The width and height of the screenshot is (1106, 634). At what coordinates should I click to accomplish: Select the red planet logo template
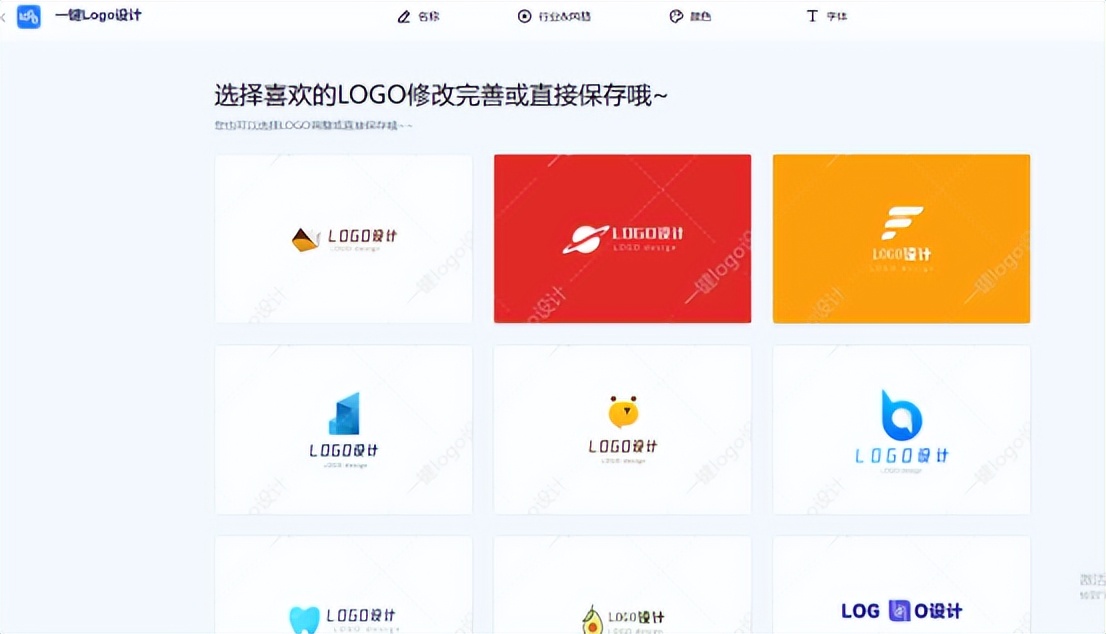(622, 238)
